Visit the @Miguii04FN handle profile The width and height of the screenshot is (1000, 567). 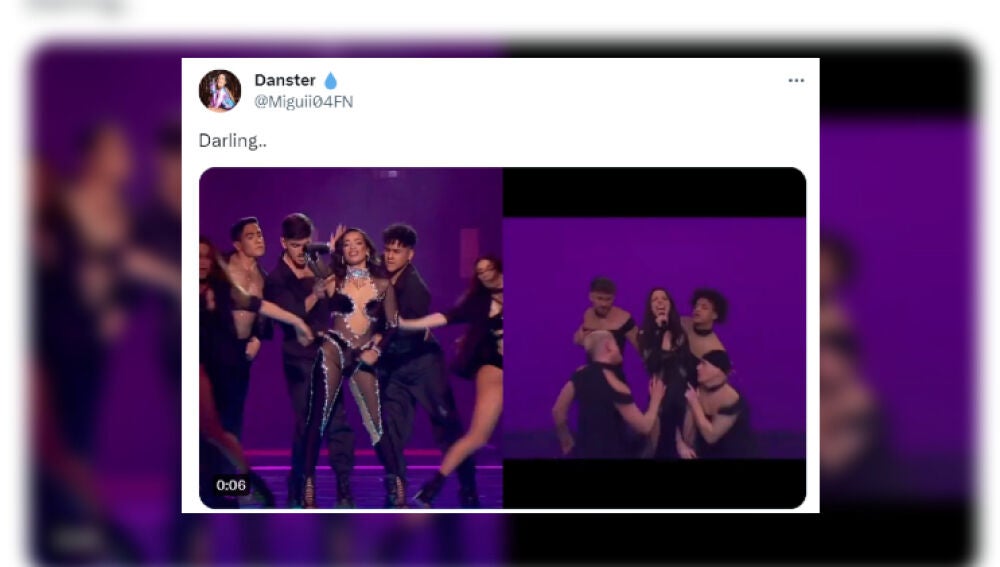point(304,102)
